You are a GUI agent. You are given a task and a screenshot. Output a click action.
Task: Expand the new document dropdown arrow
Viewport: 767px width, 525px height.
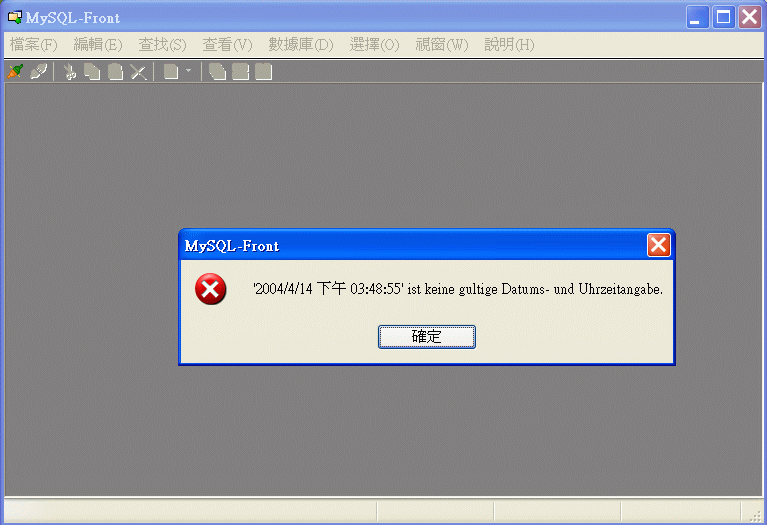point(188,71)
